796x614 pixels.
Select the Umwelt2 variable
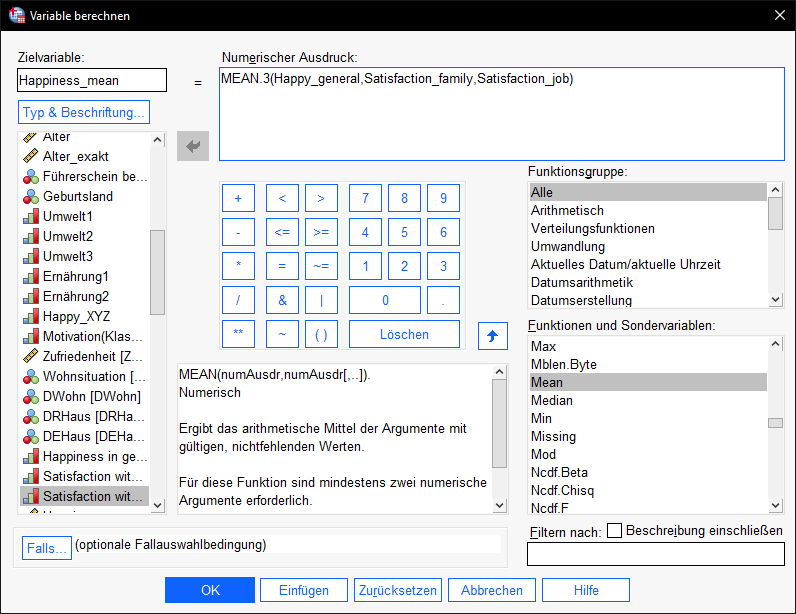click(84, 236)
